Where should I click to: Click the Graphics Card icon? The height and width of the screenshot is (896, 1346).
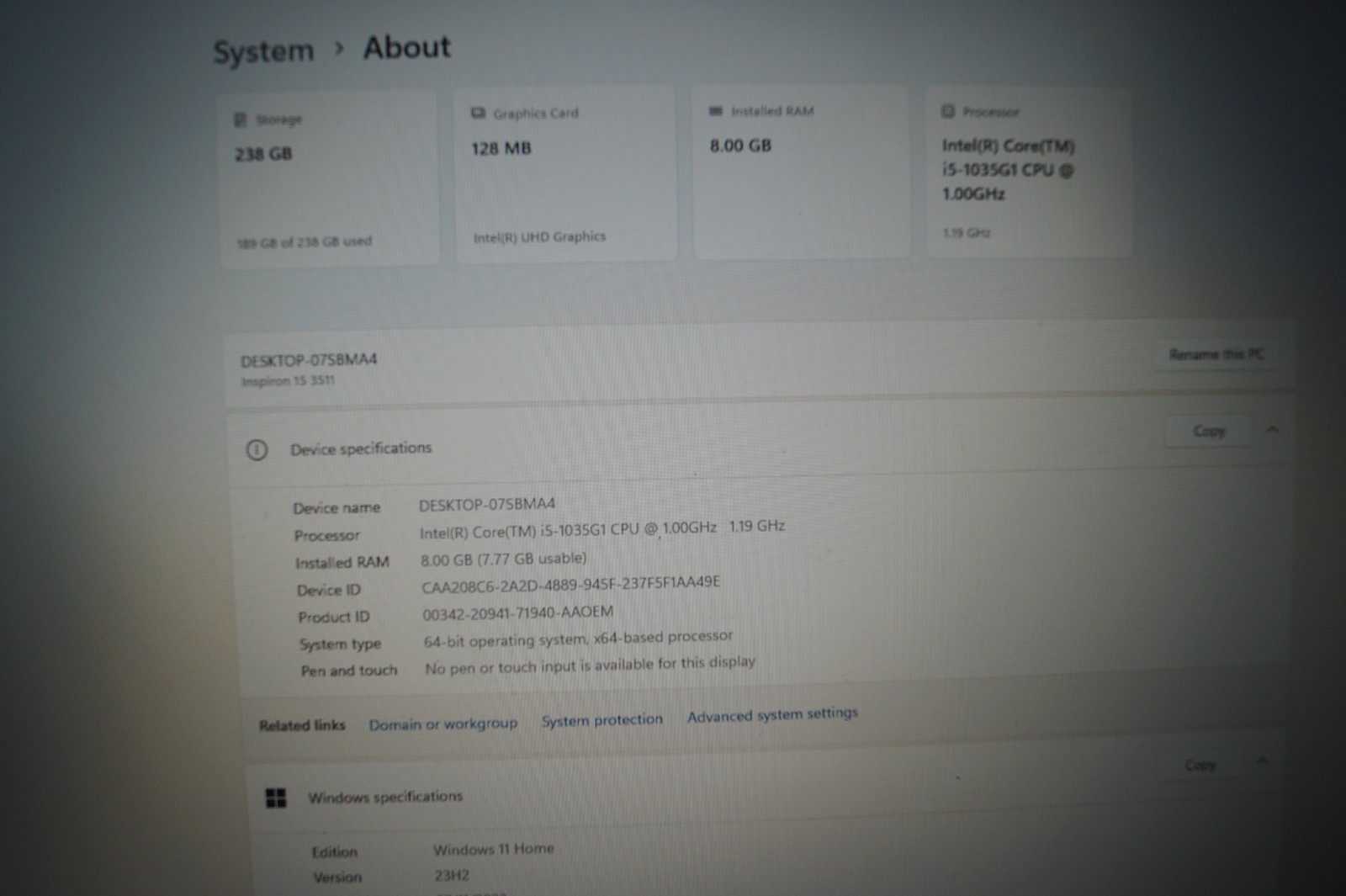click(x=479, y=114)
